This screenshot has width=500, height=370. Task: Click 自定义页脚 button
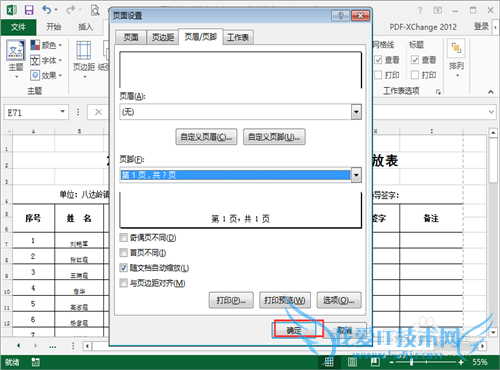click(274, 137)
